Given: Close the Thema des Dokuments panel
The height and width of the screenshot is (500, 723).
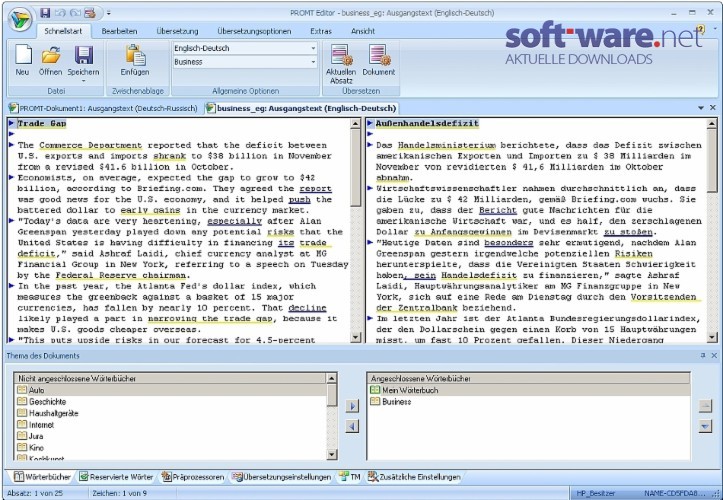Looking at the screenshot, I should (x=714, y=356).
